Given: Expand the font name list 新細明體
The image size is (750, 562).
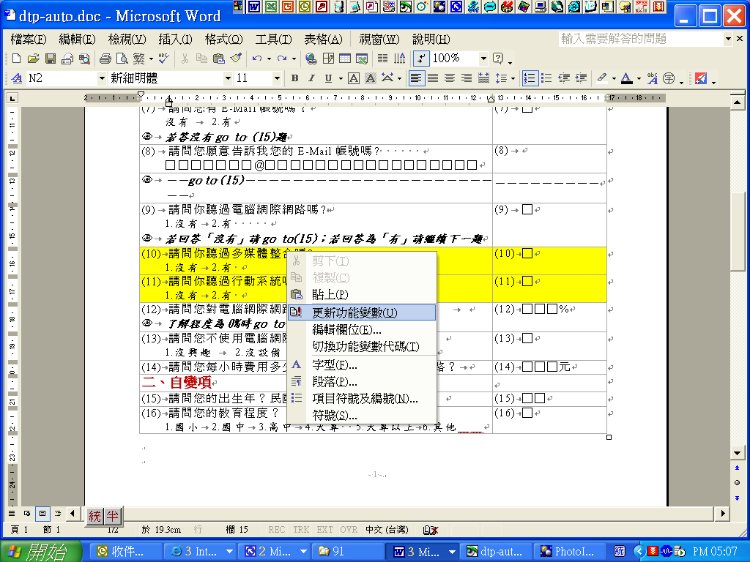Looking at the screenshot, I should tap(228, 78).
